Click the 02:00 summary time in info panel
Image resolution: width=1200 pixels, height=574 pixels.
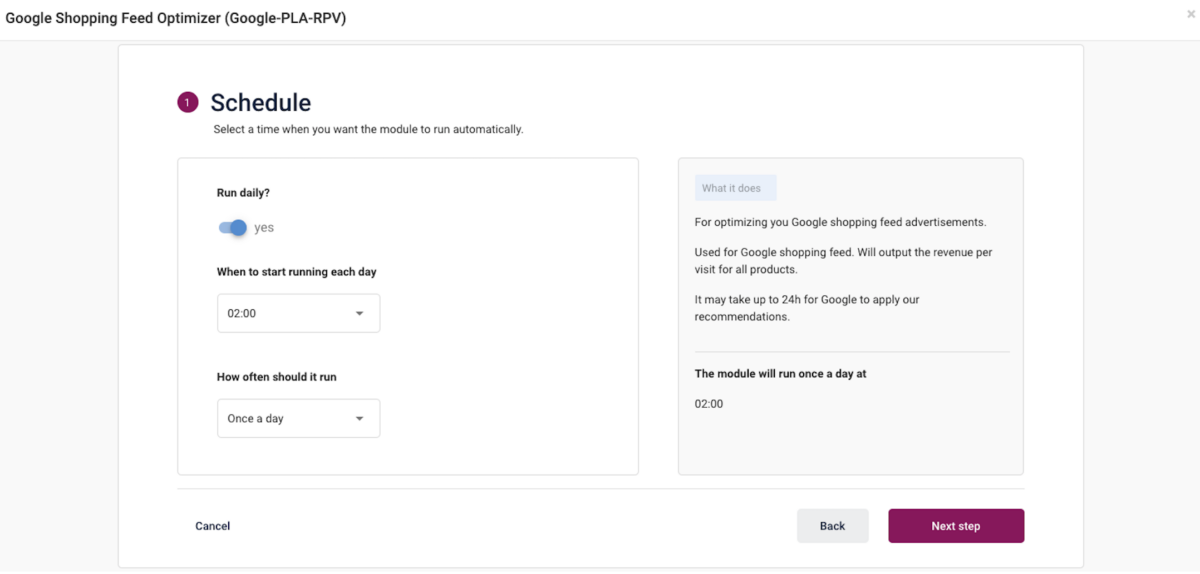709,404
